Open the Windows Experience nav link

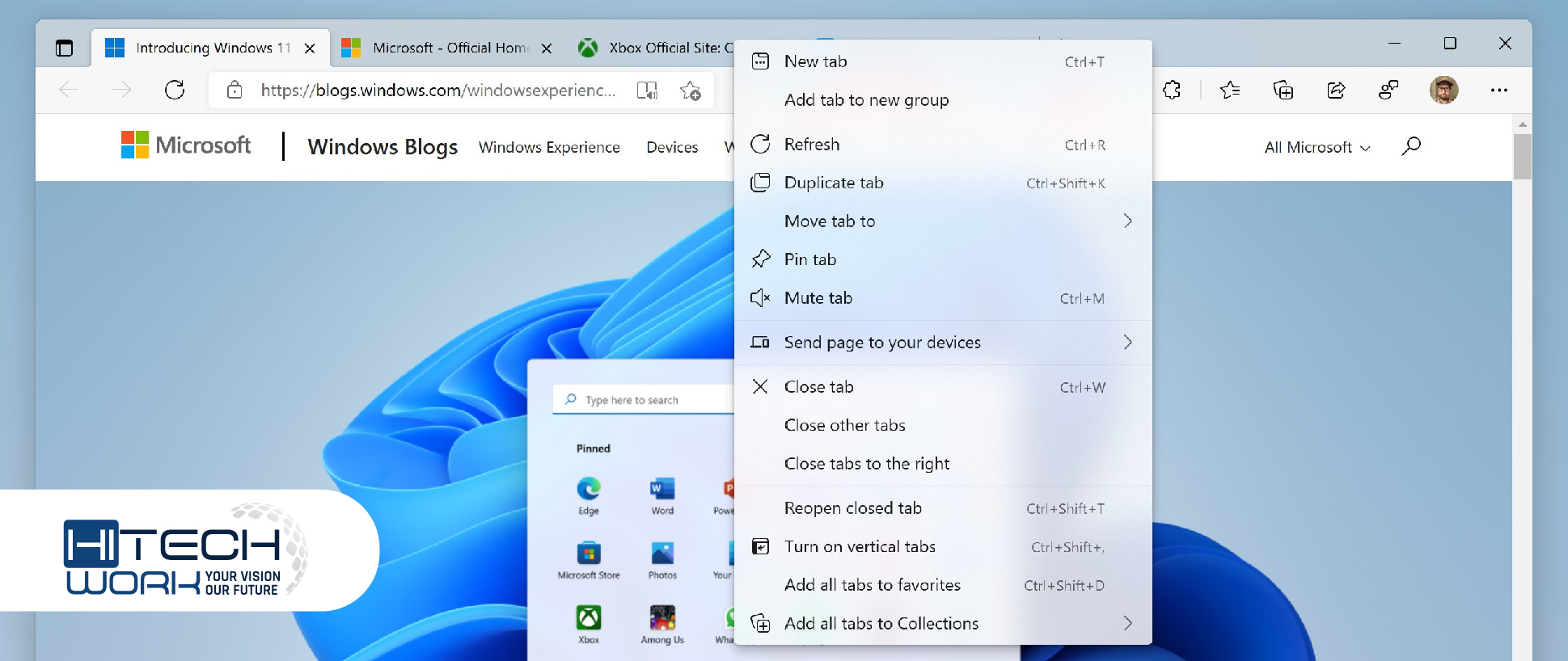[x=549, y=147]
